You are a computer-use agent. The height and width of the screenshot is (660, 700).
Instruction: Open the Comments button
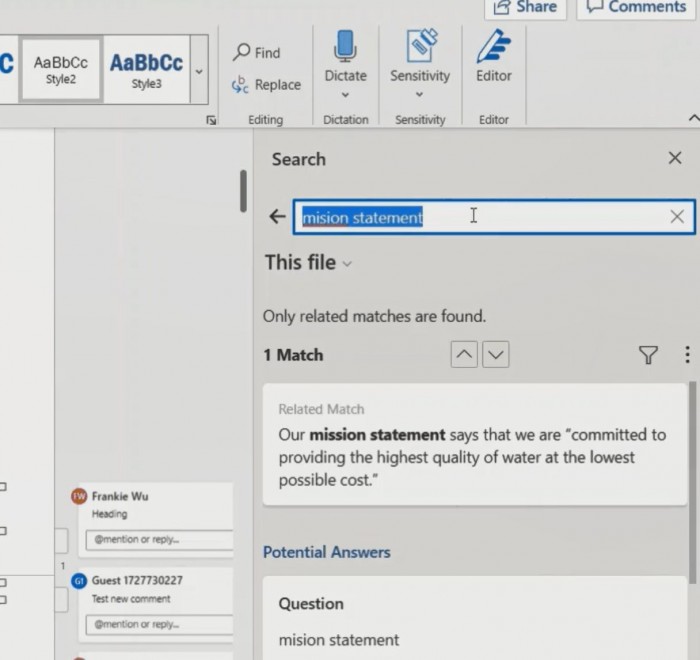(x=637, y=7)
